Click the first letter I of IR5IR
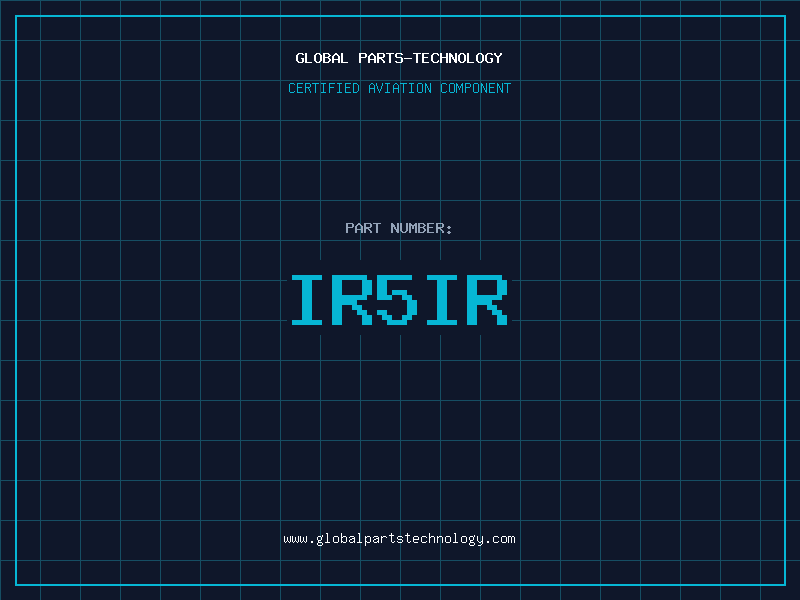 [x=308, y=300]
